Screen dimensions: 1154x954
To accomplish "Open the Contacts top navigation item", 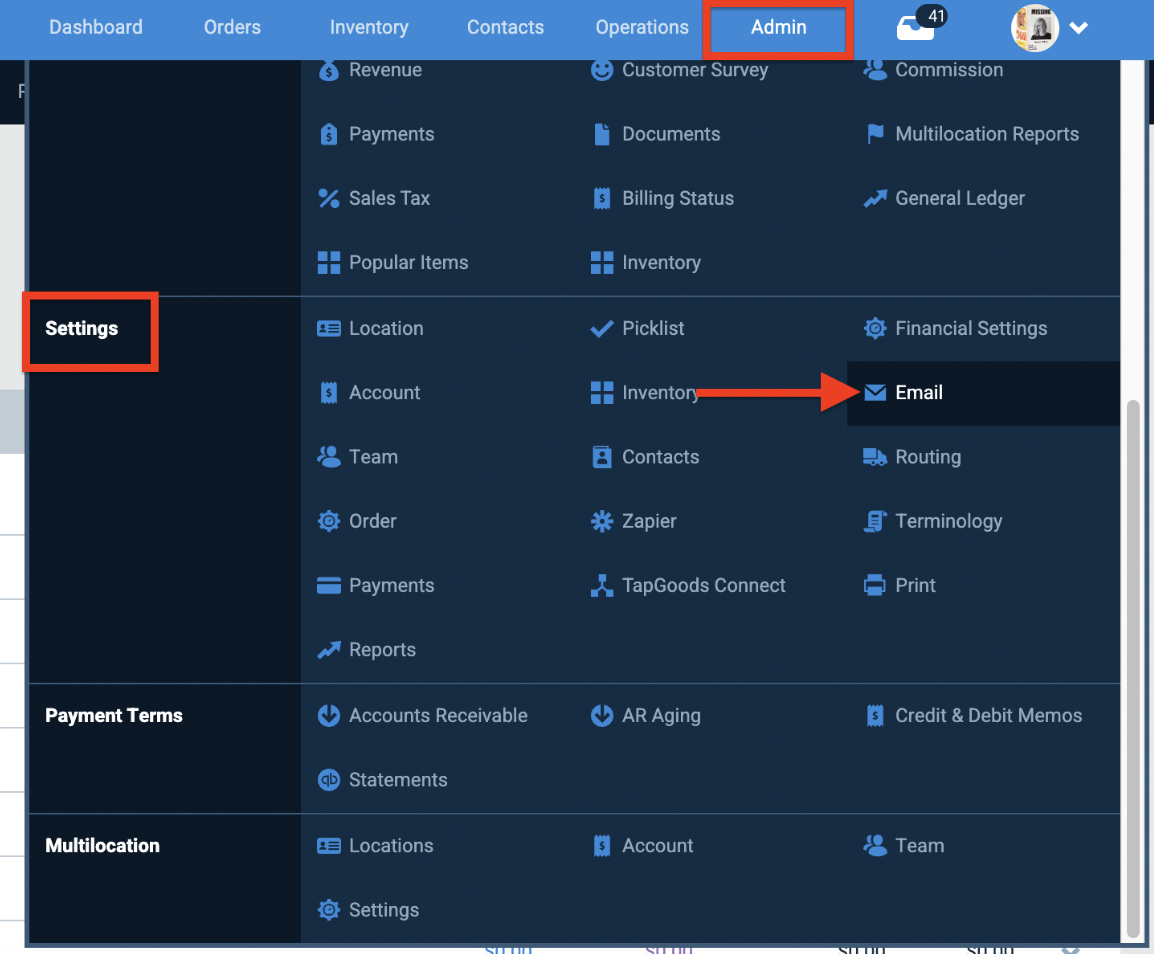I will (x=505, y=27).
